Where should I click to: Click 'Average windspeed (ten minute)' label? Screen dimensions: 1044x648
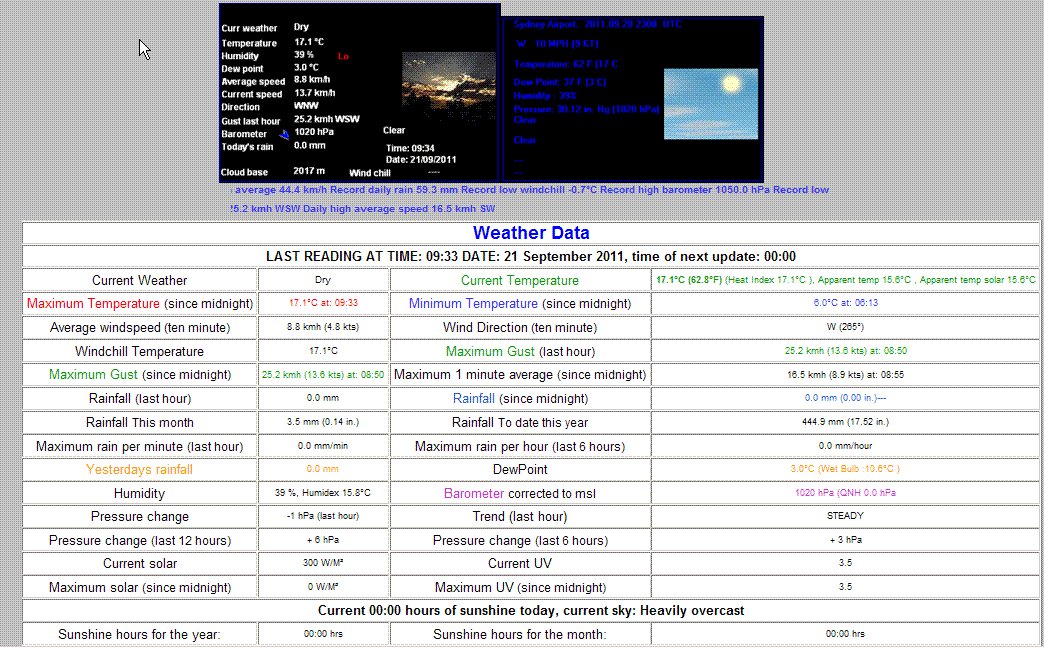coord(140,328)
